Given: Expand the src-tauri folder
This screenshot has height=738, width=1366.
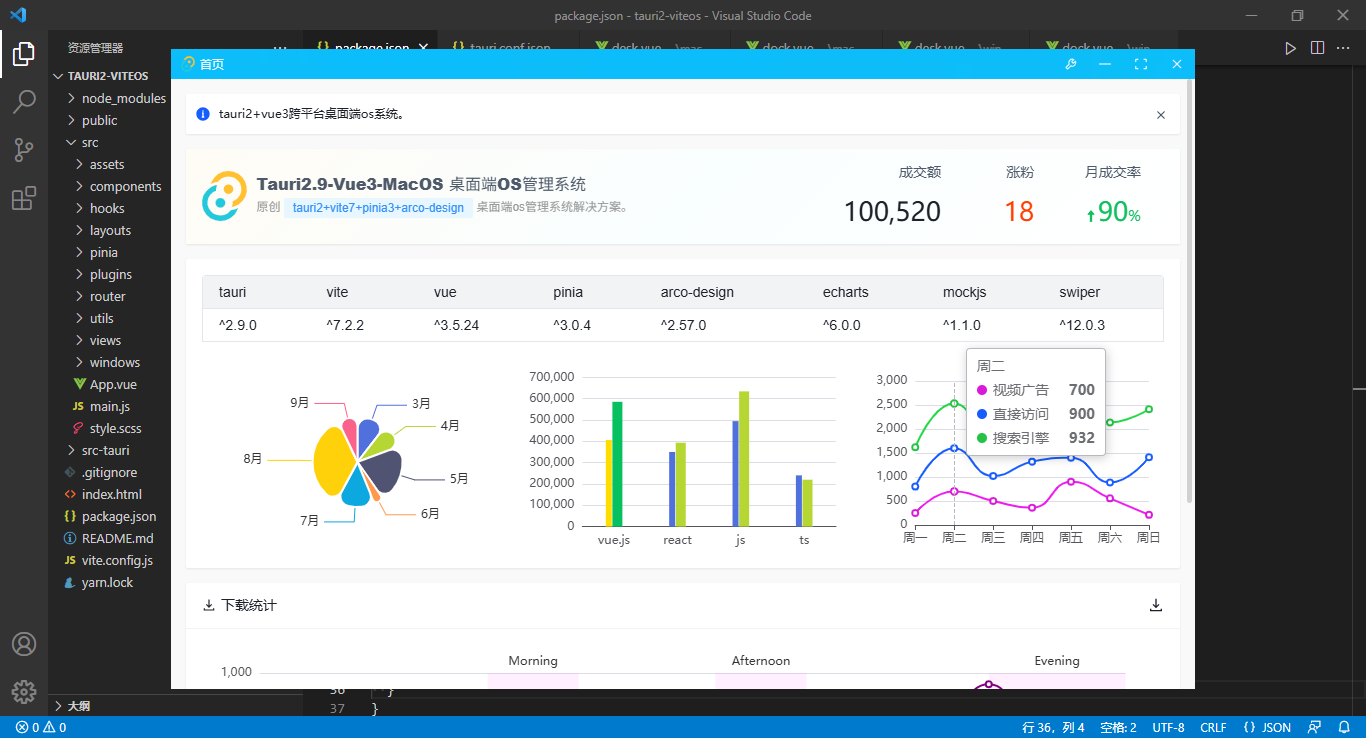Looking at the screenshot, I should tap(71, 450).
